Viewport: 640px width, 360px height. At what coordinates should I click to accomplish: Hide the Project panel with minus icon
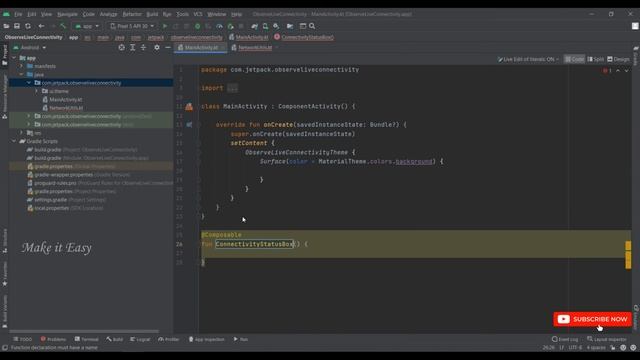click(x=168, y=47)
